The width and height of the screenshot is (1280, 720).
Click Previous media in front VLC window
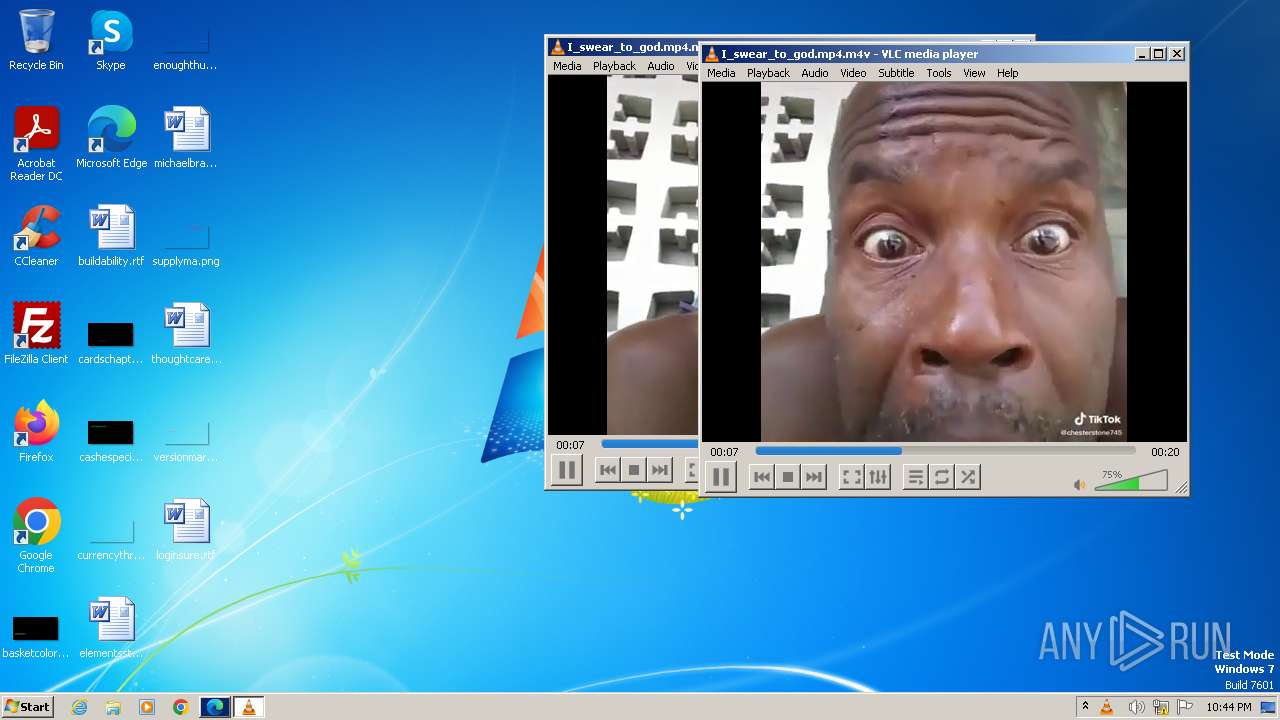[762, 477]
